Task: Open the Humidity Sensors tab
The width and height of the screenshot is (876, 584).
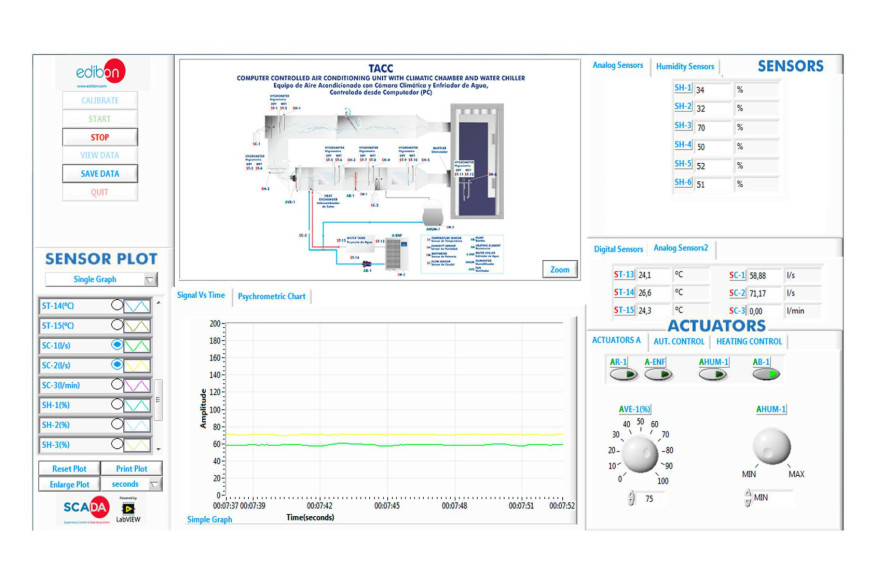Action: [684, 66]
